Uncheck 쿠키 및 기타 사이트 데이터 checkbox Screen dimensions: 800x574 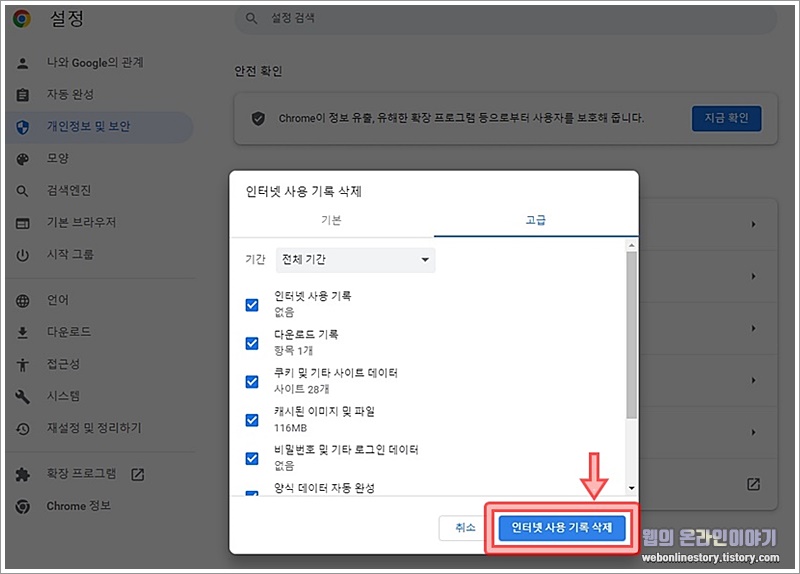(252, 382)
